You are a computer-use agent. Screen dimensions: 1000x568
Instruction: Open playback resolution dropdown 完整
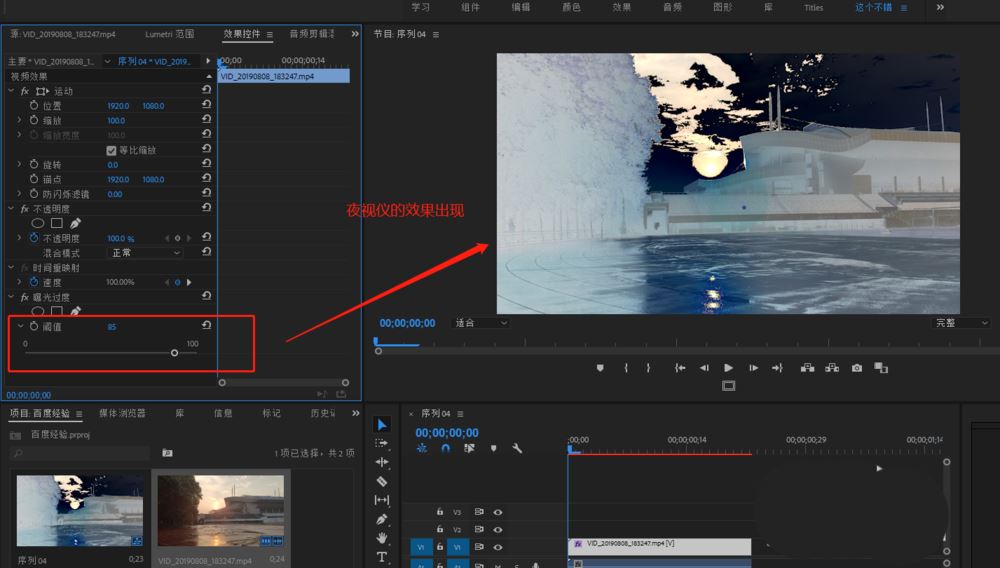[x=962, y=323]
